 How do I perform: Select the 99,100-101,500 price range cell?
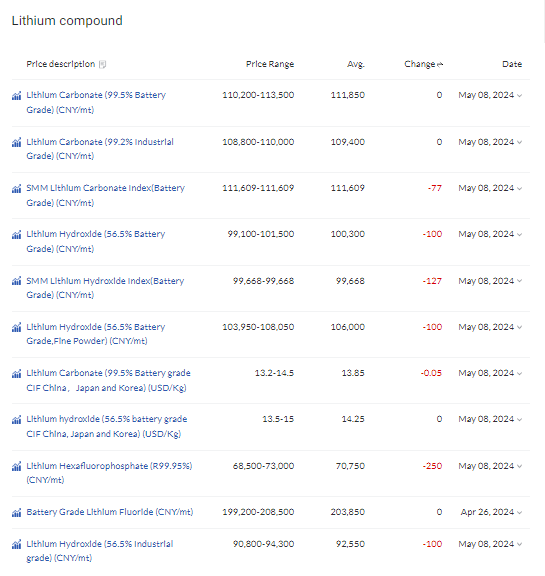[261, 234]
